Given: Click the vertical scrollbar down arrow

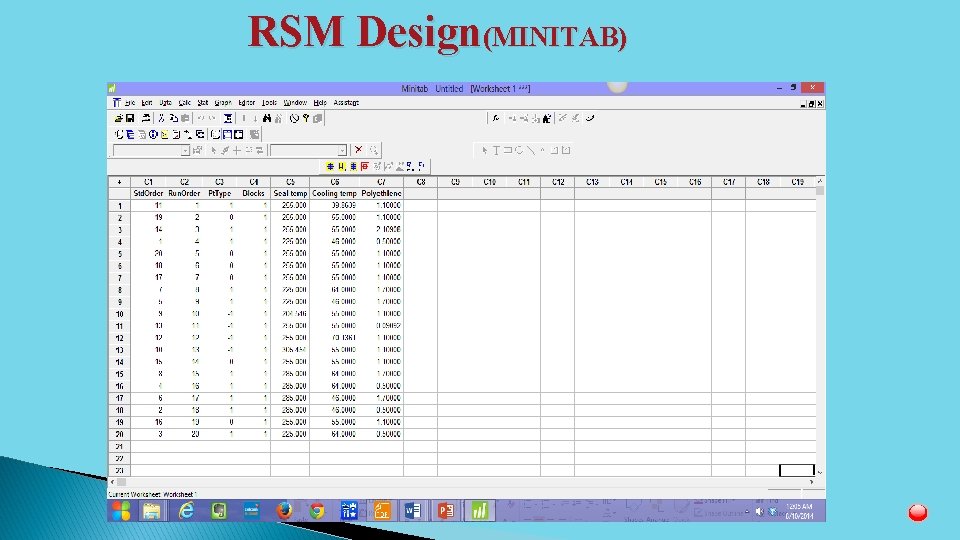Looking at the screenshot, I should coord(820,472).
